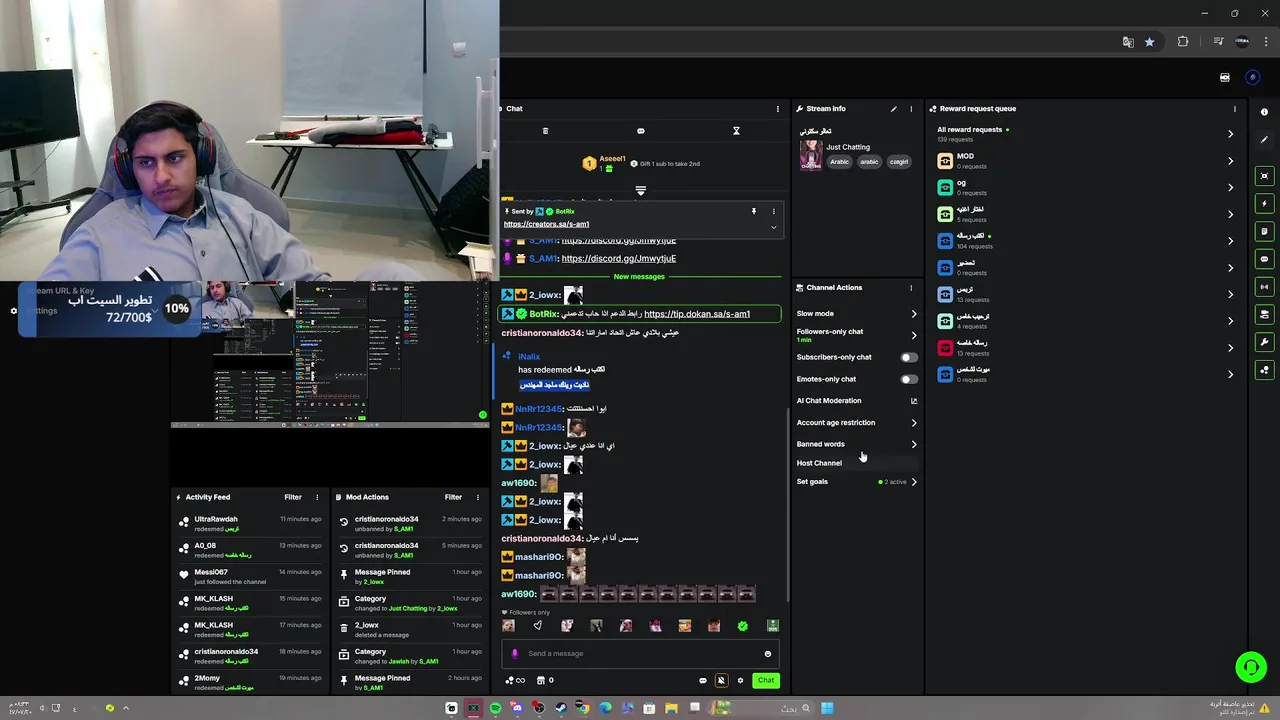Click the capitalized Arabic stream tag
The width and height of the screenshot is (1280, 720).
(x=839, y=162)
